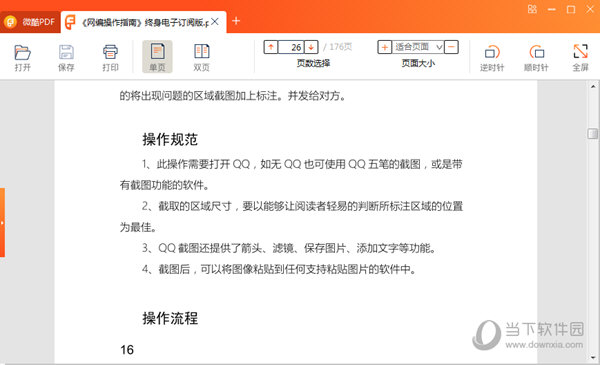Close the 《网编操作指南》 document tab

click(215, 21)
